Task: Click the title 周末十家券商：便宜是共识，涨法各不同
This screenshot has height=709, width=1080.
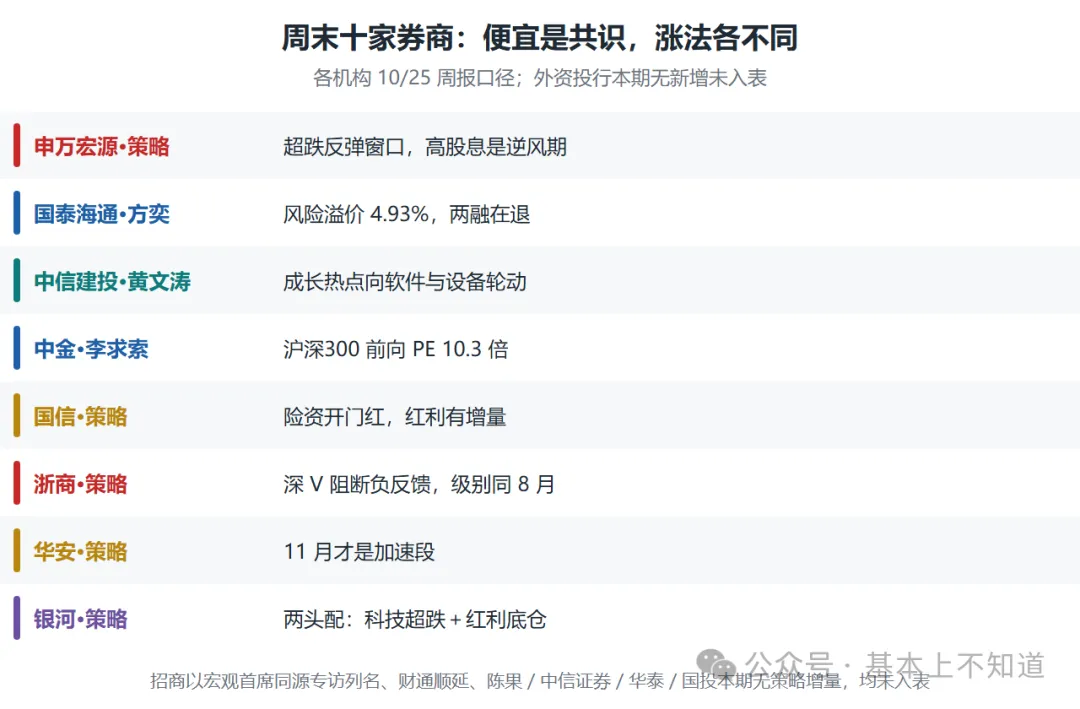Action: pyautogui.click(x=539, y=37)
